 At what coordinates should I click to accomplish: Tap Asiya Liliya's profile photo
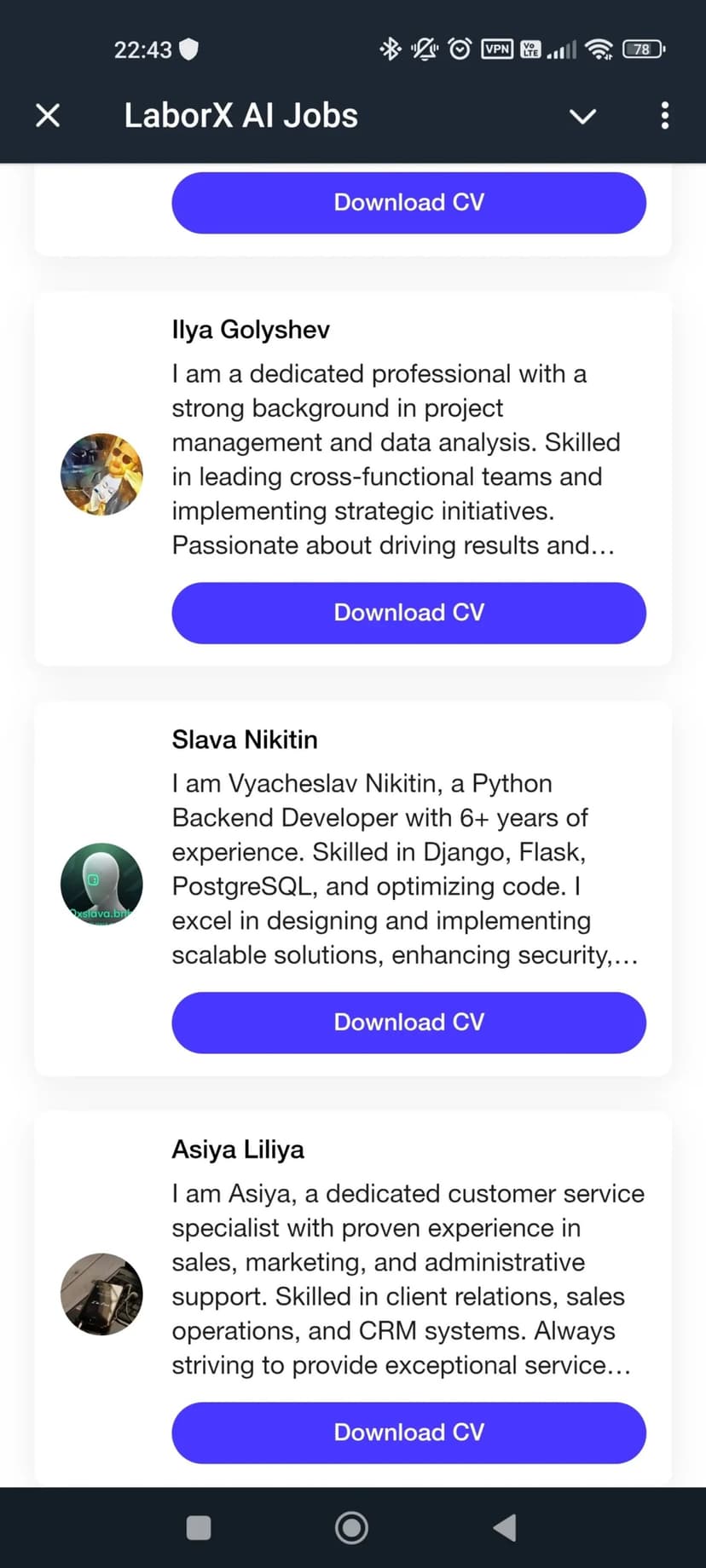(101, 1294)
